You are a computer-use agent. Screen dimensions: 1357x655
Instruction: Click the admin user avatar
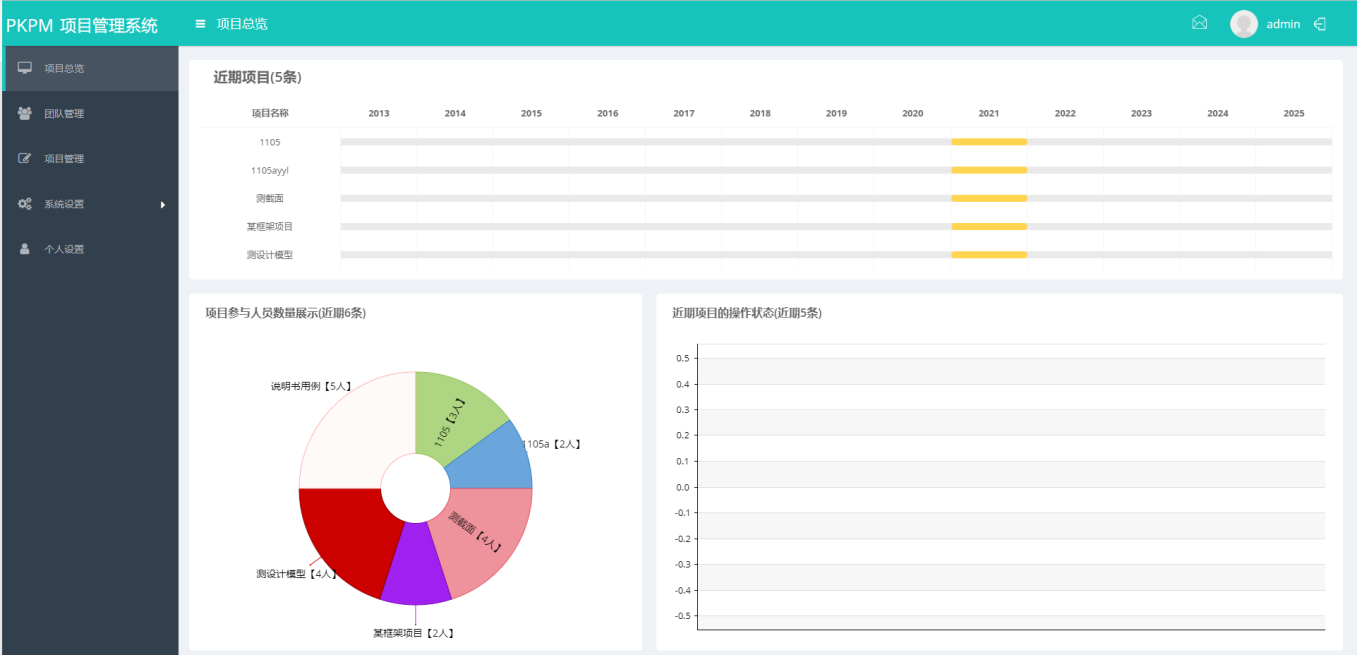[1243, 24]
